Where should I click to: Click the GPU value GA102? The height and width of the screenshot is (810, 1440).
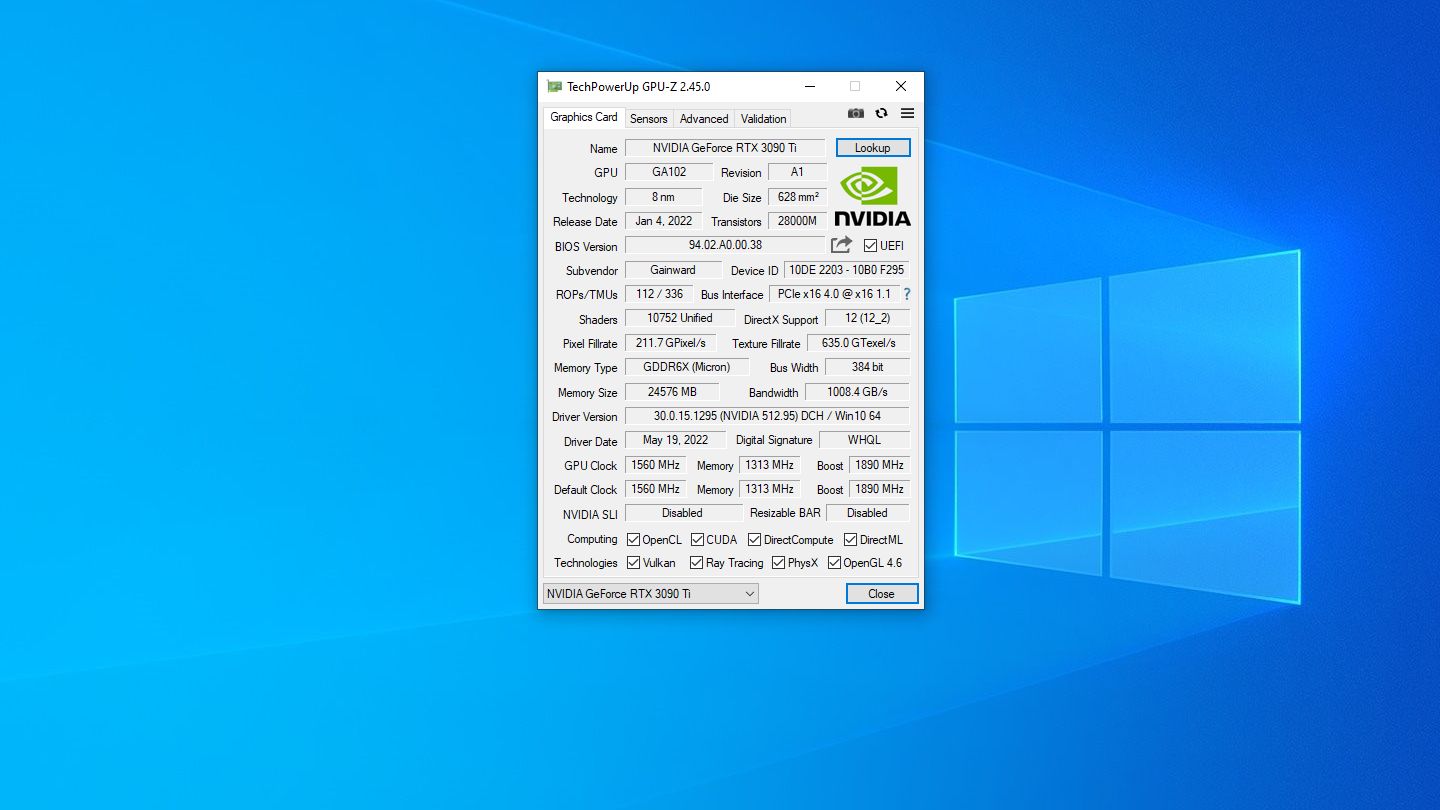point(669,172)
